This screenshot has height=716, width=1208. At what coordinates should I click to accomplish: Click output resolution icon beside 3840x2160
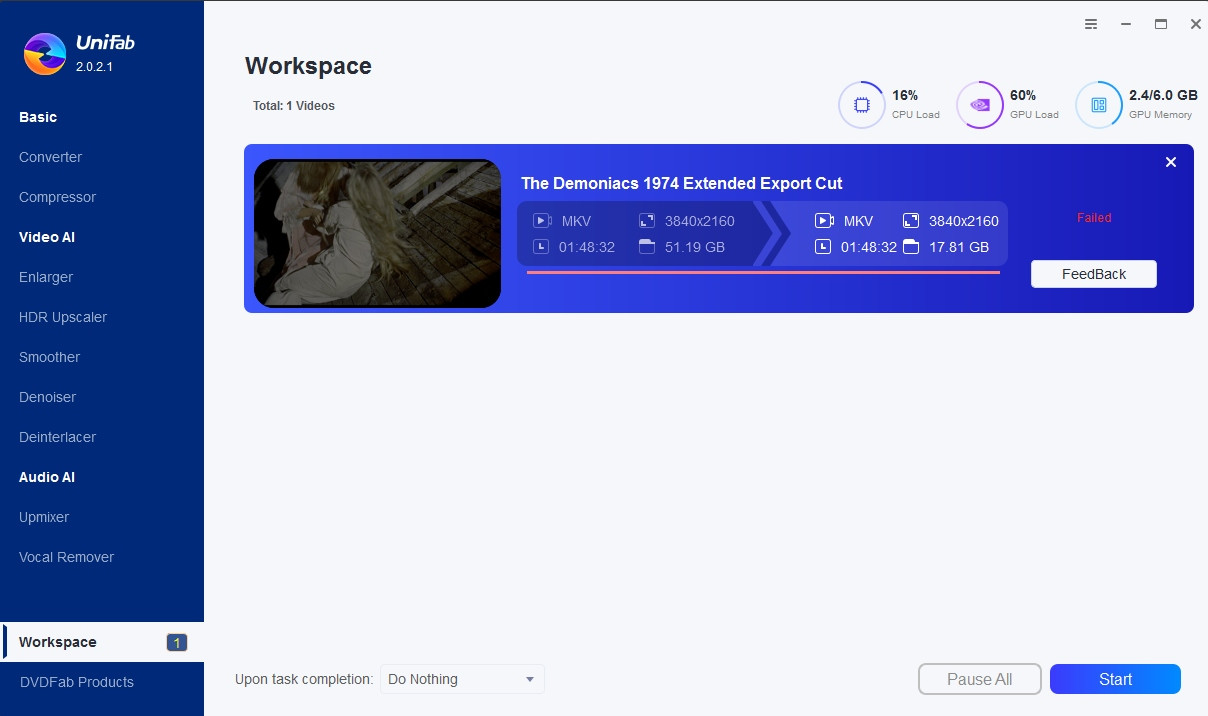coord(911,221)
